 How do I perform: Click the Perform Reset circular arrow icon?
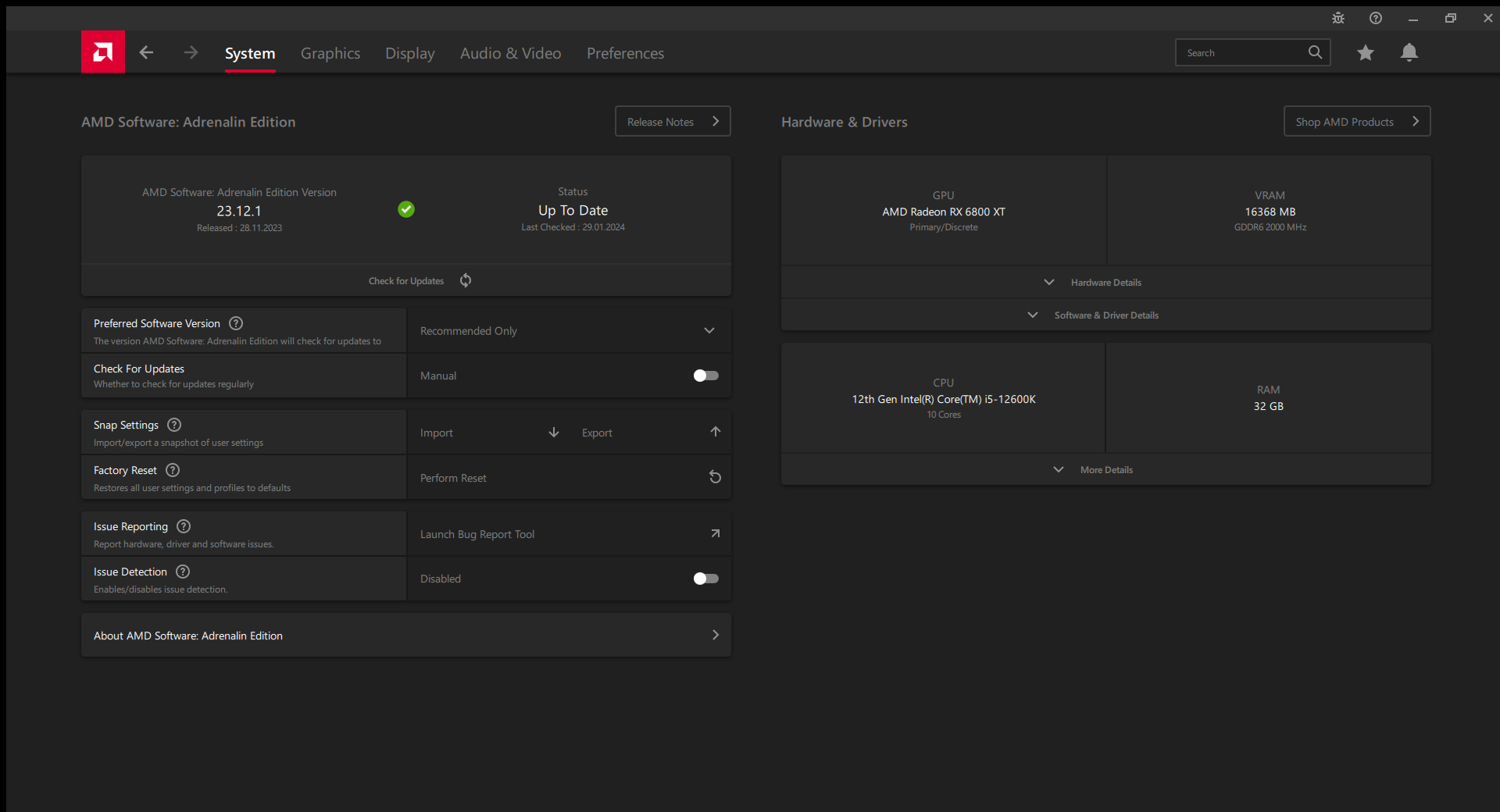(x=715, y=477)
